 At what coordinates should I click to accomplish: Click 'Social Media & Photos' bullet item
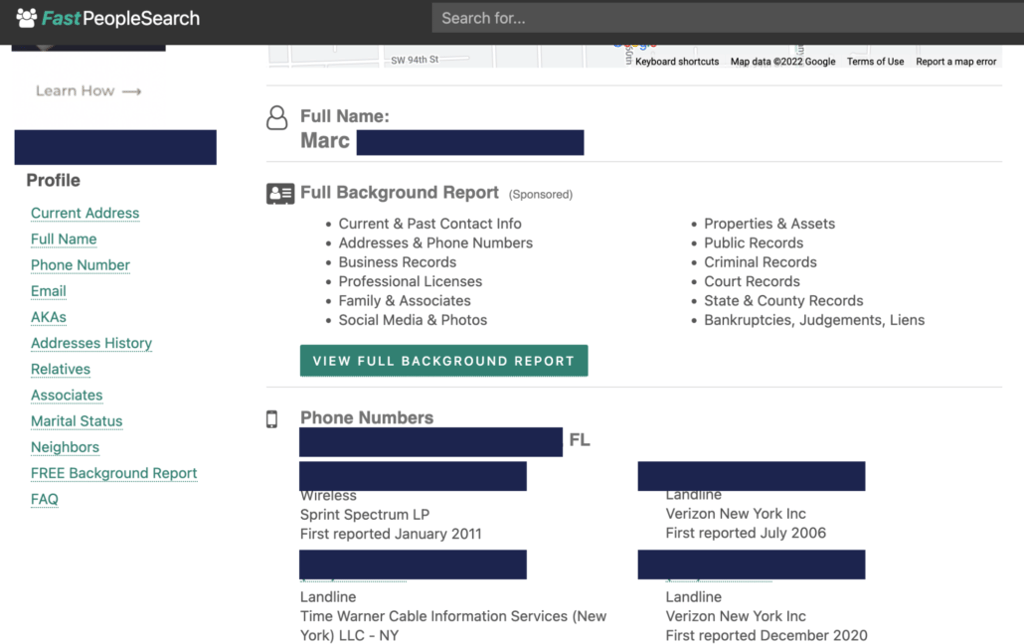(x=413, y=320)
